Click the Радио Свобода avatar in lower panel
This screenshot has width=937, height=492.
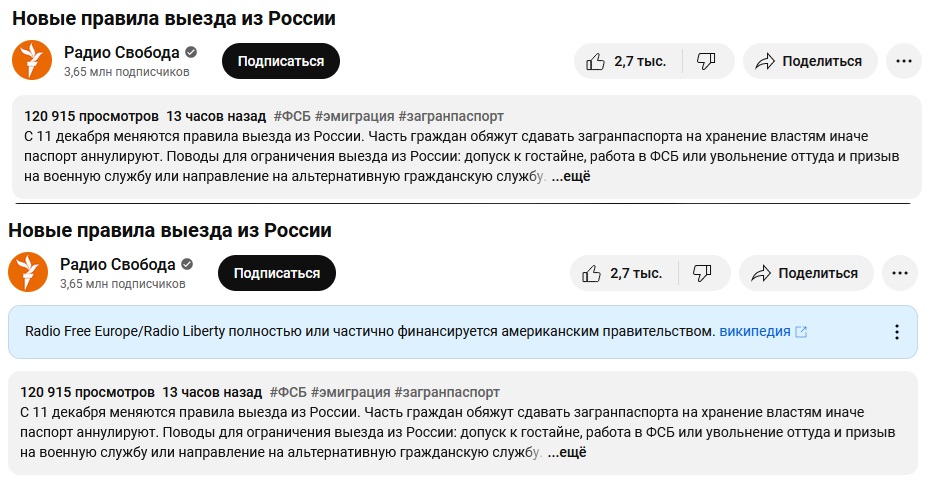point(28,273)
